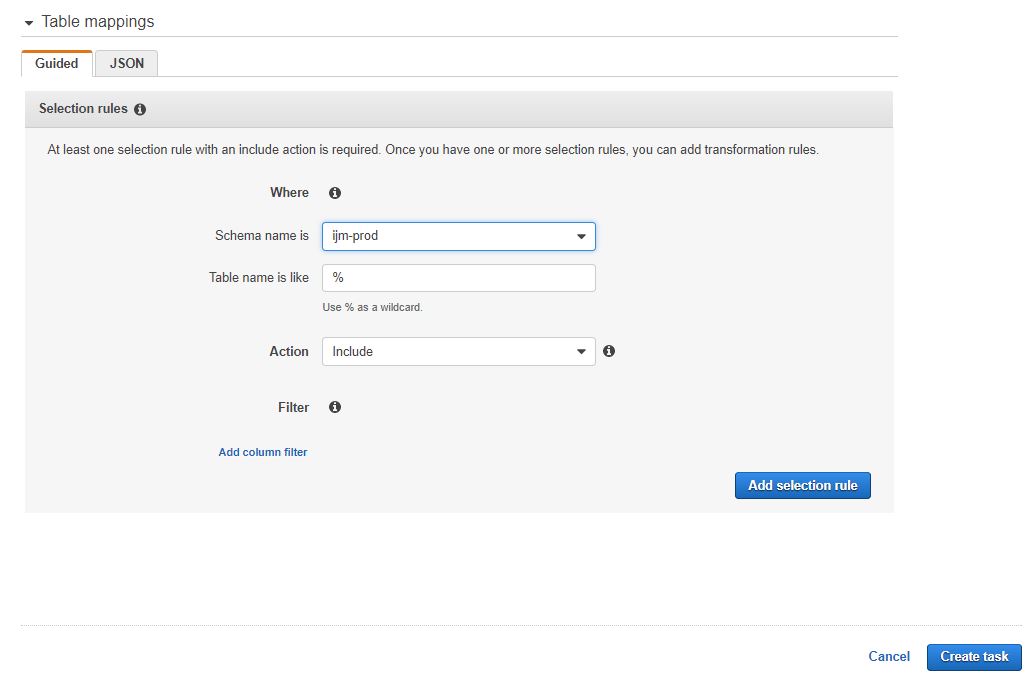Click the Add column filter link

[263, 452]
